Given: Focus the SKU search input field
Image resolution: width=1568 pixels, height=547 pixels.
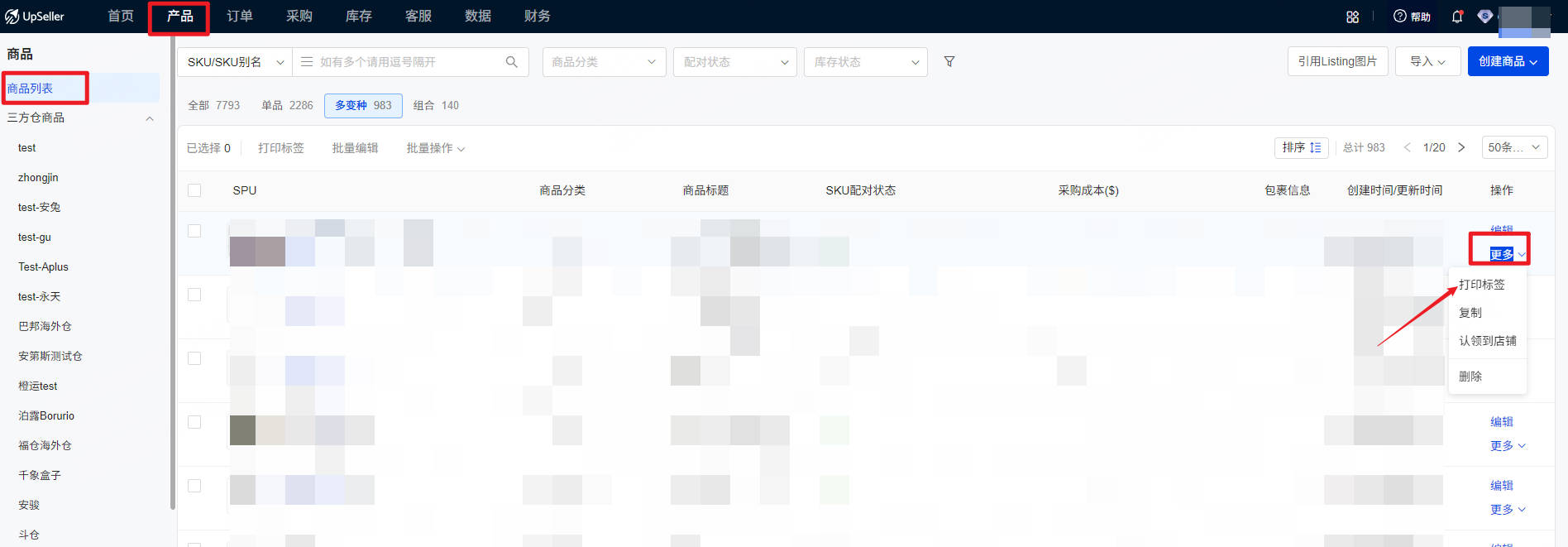Looking at the screenshot, I should 409,62.
